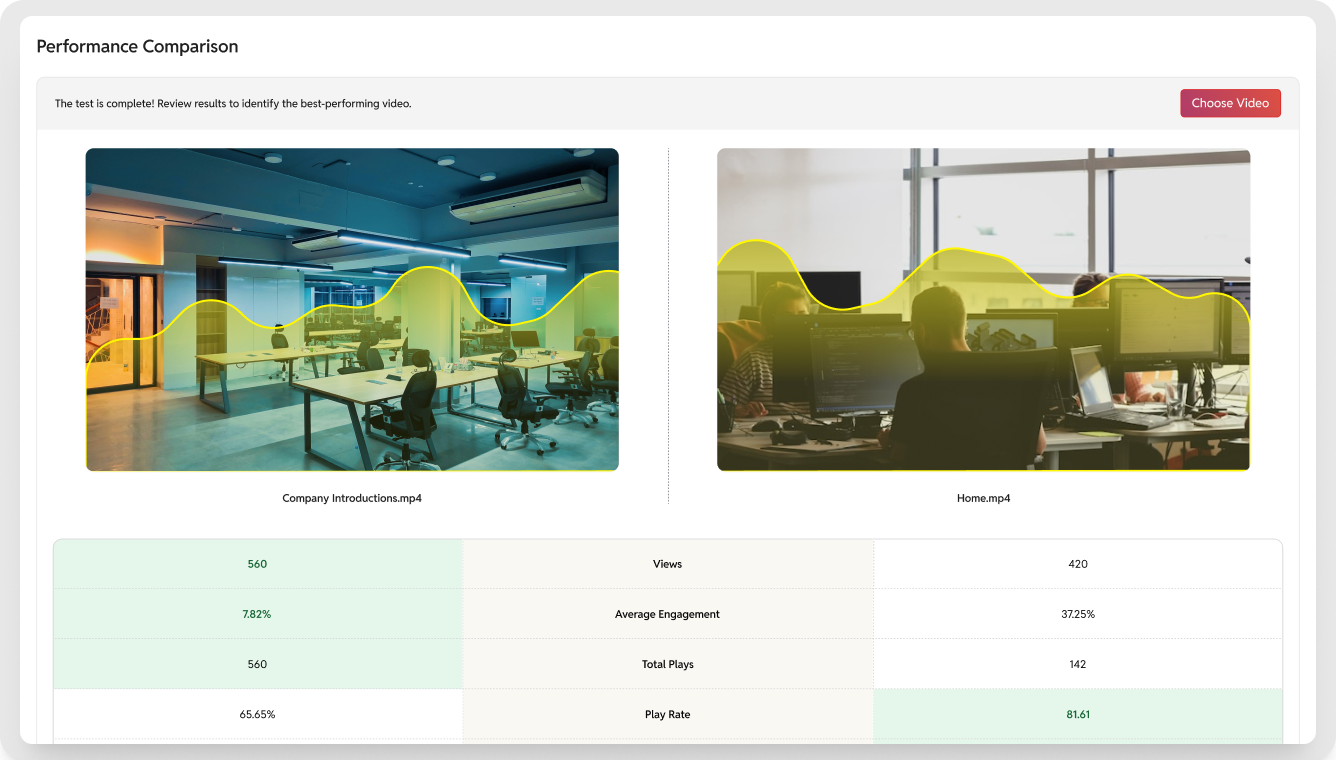Select the Play Rate row label
Image resolution: width=1336 pixels, height=760 pixels.
pyautogui.click(x=667, y=714)
